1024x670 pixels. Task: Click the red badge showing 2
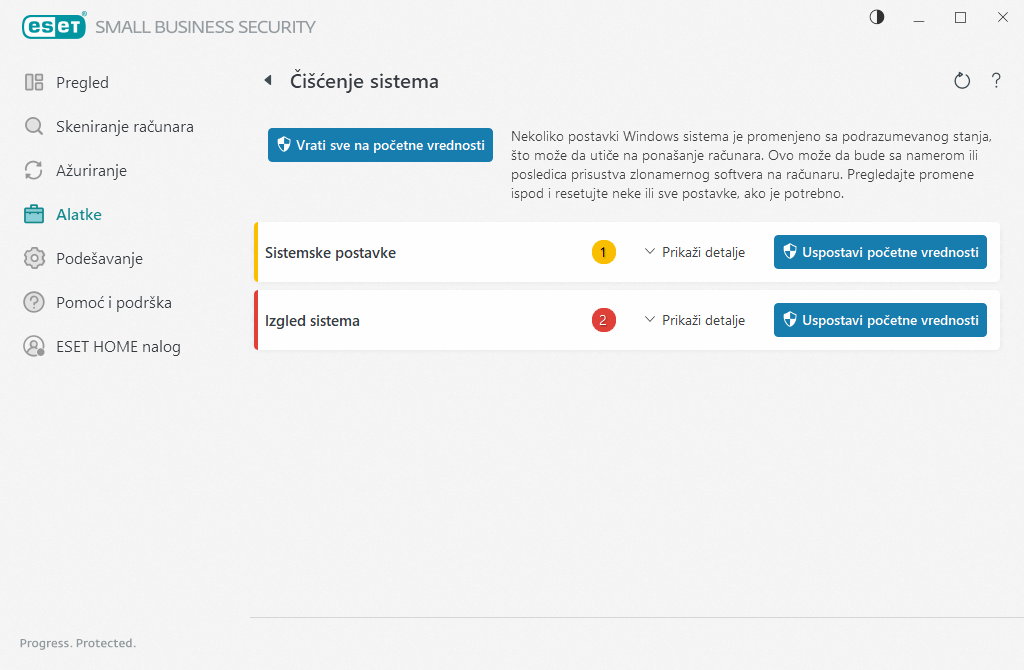point(604,321)
